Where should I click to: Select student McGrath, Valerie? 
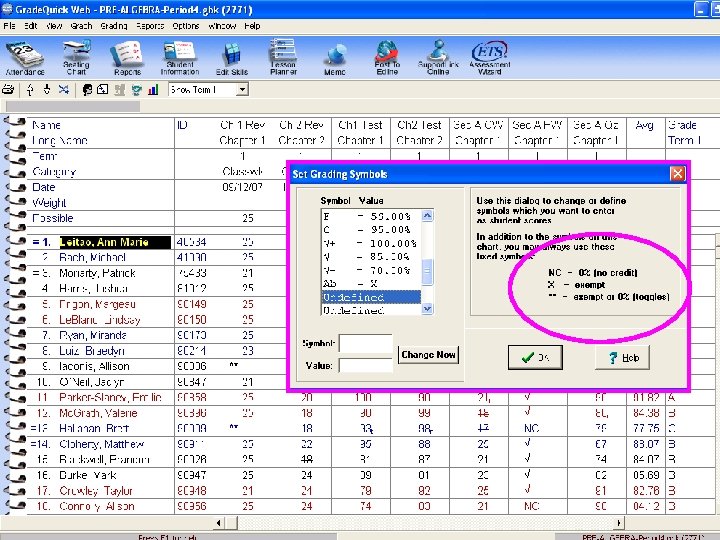pyautogui.click(x=98, y=413)
